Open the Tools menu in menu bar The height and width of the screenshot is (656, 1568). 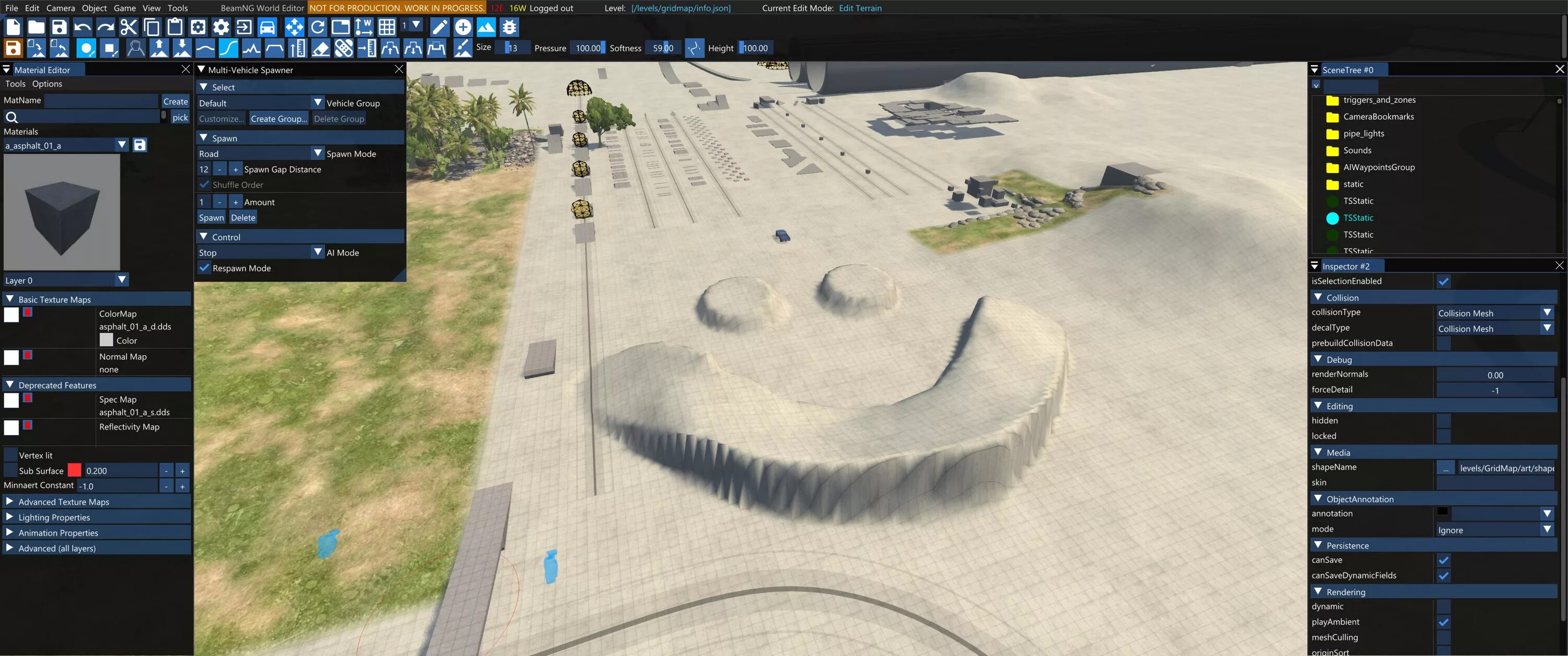point(177,8)
